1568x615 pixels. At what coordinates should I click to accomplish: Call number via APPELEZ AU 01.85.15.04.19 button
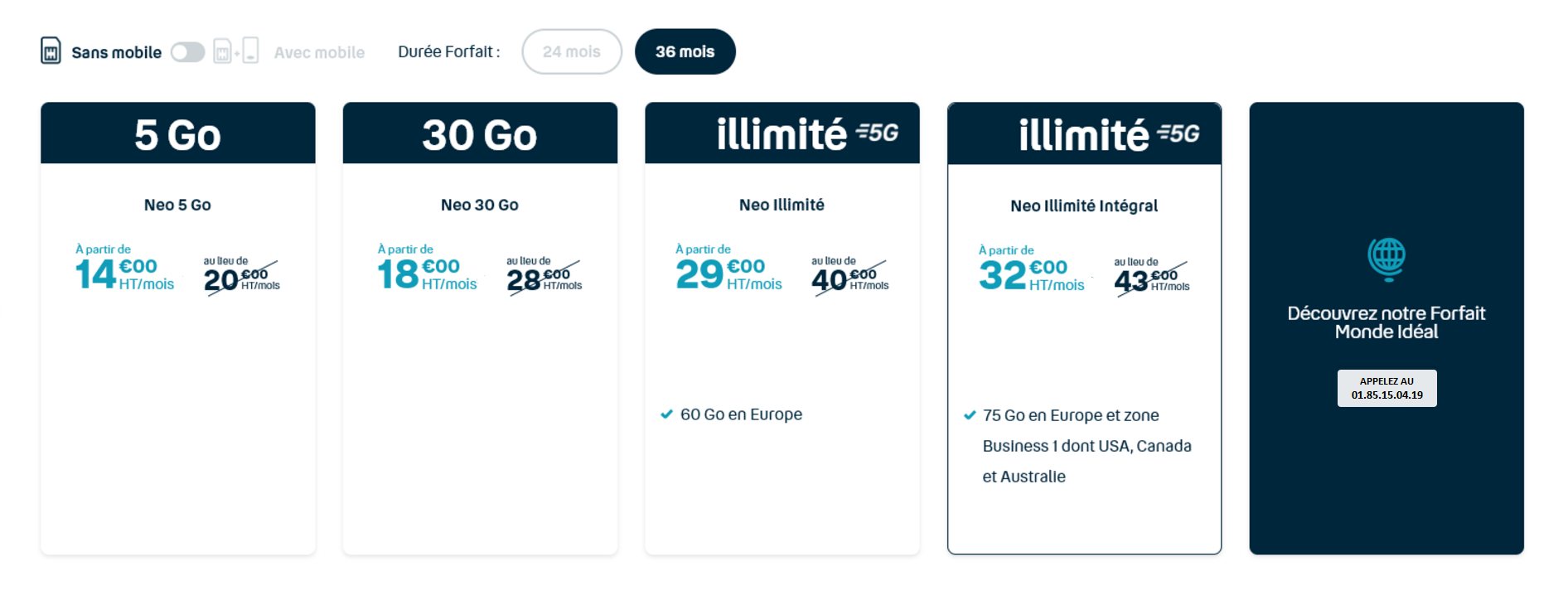pos(1386,387)
